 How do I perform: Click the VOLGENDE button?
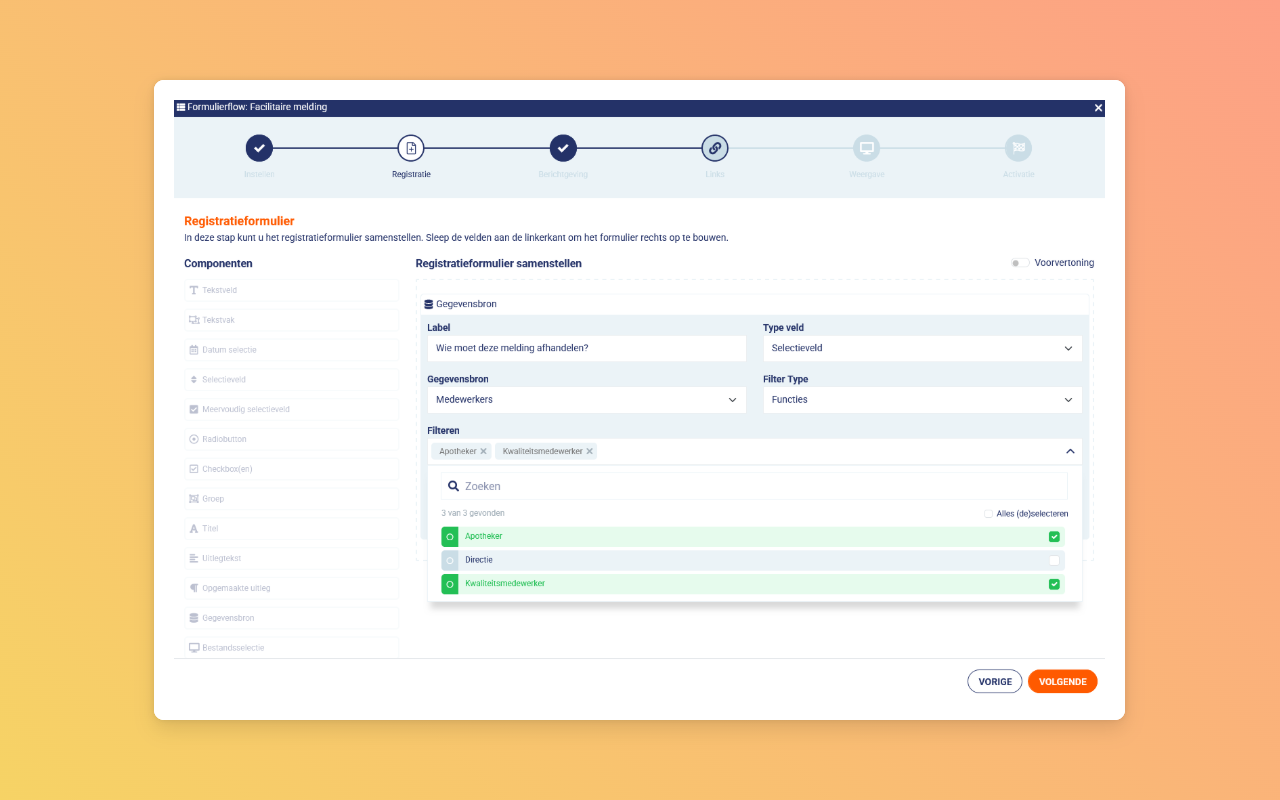1063,681
